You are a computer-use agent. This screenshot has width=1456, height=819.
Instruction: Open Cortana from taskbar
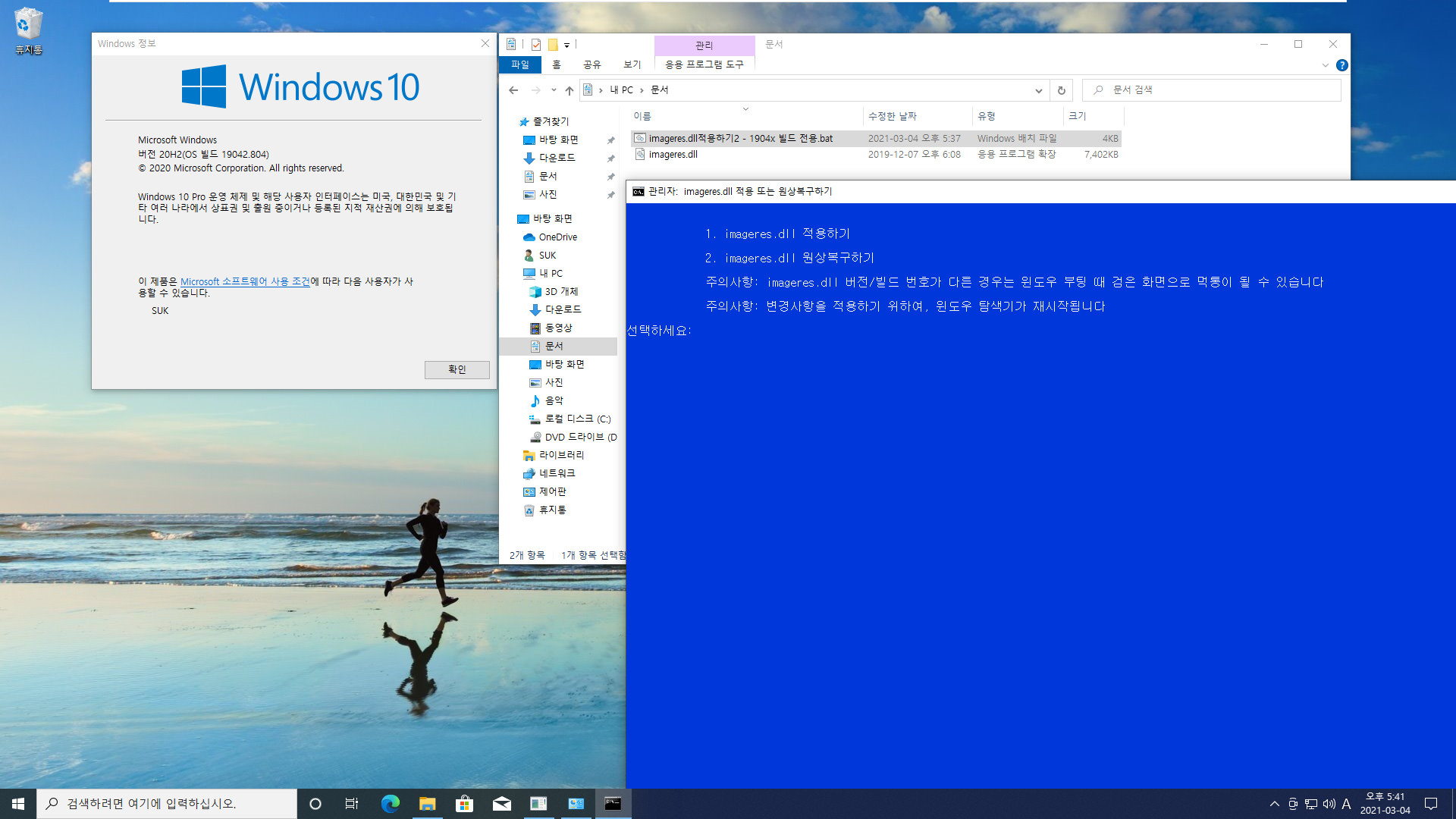point(315,804)
